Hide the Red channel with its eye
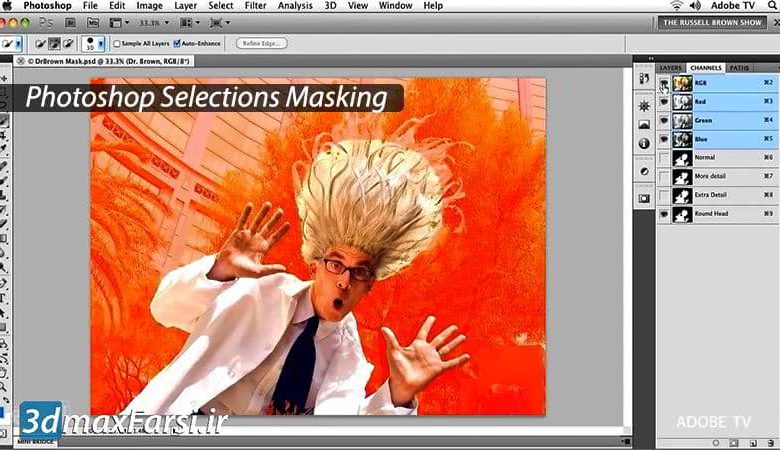 [664, 101]
